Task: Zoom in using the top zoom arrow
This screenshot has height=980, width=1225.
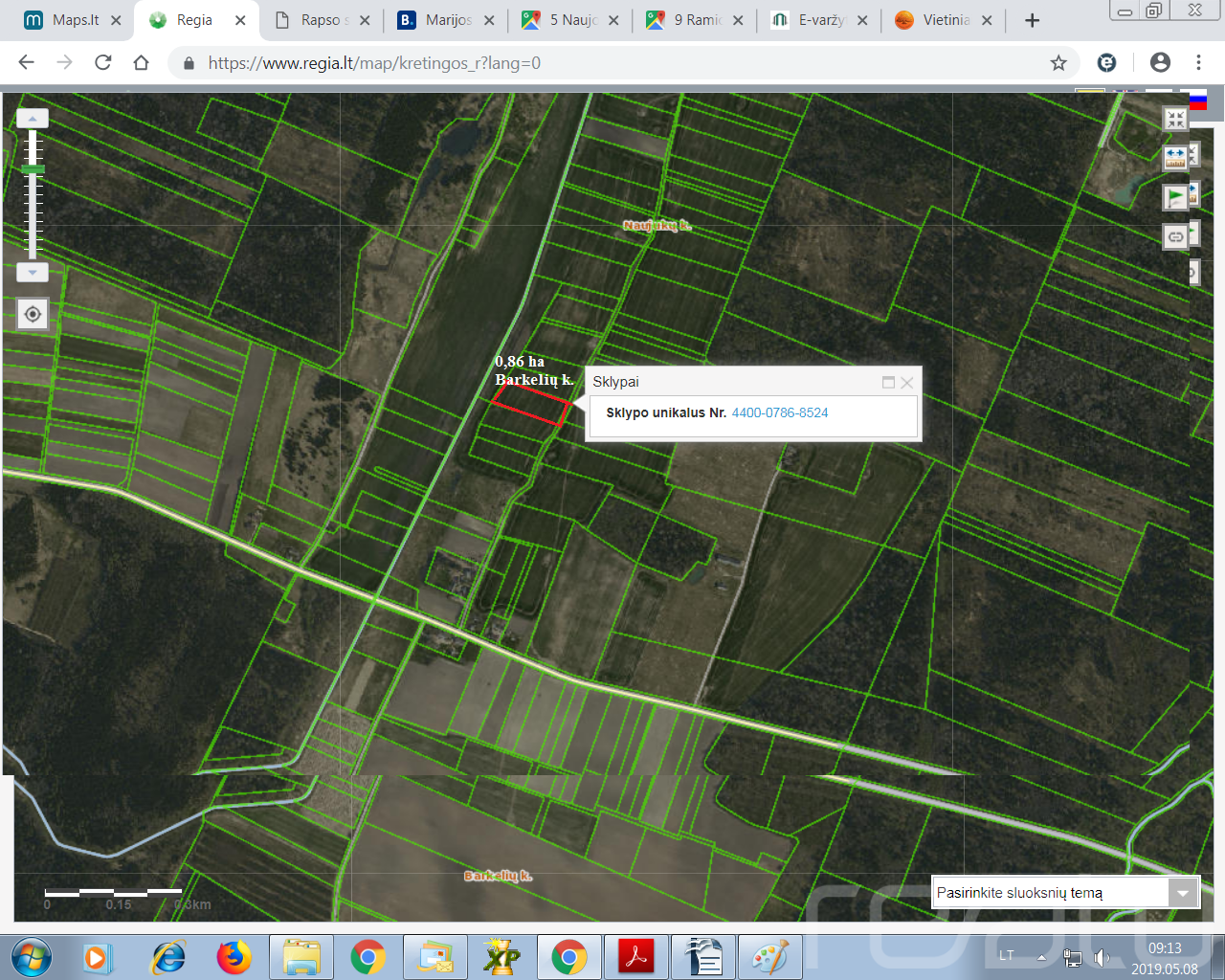Action: pyautogui.click(x=33, y=119)
